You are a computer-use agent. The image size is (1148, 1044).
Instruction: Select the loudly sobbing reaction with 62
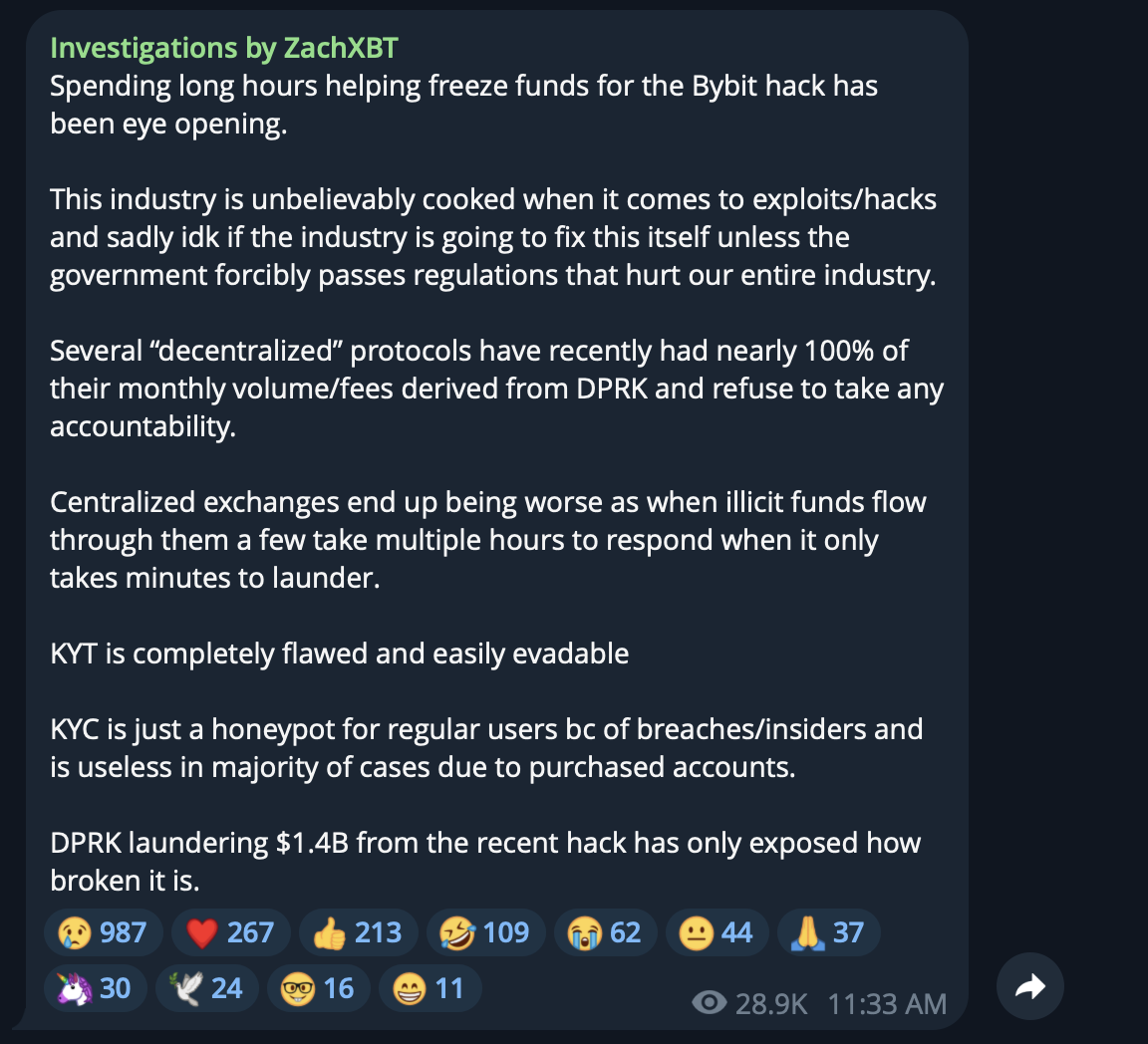click(x=605, y=932)
